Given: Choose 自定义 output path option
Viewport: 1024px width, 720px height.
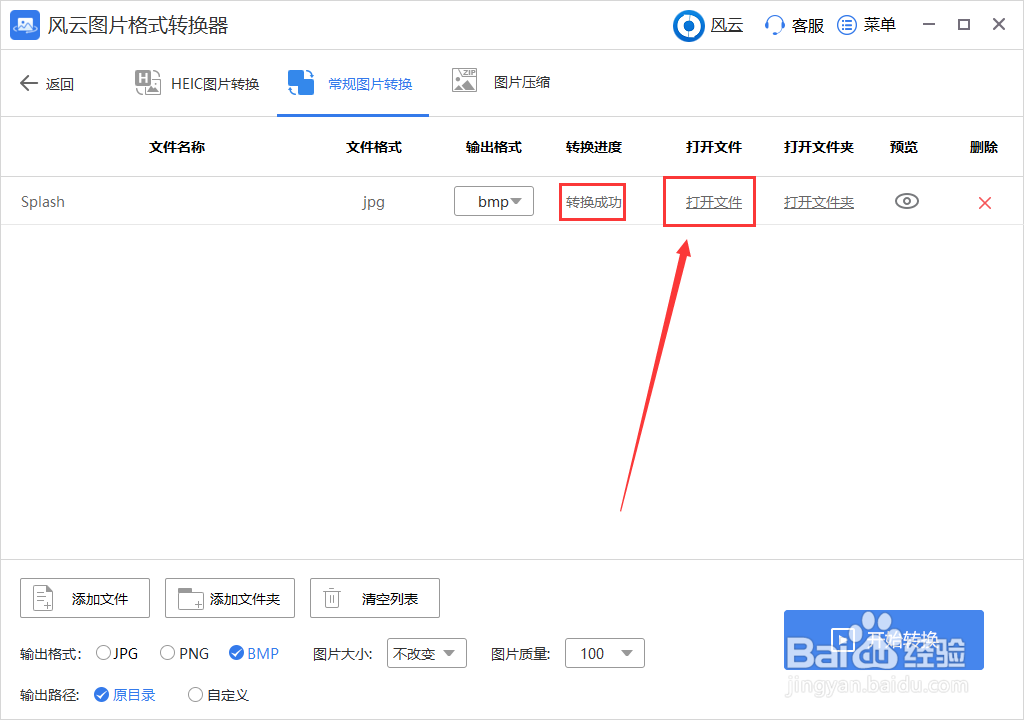Looking at the screenshot, I should click(196, 694).
